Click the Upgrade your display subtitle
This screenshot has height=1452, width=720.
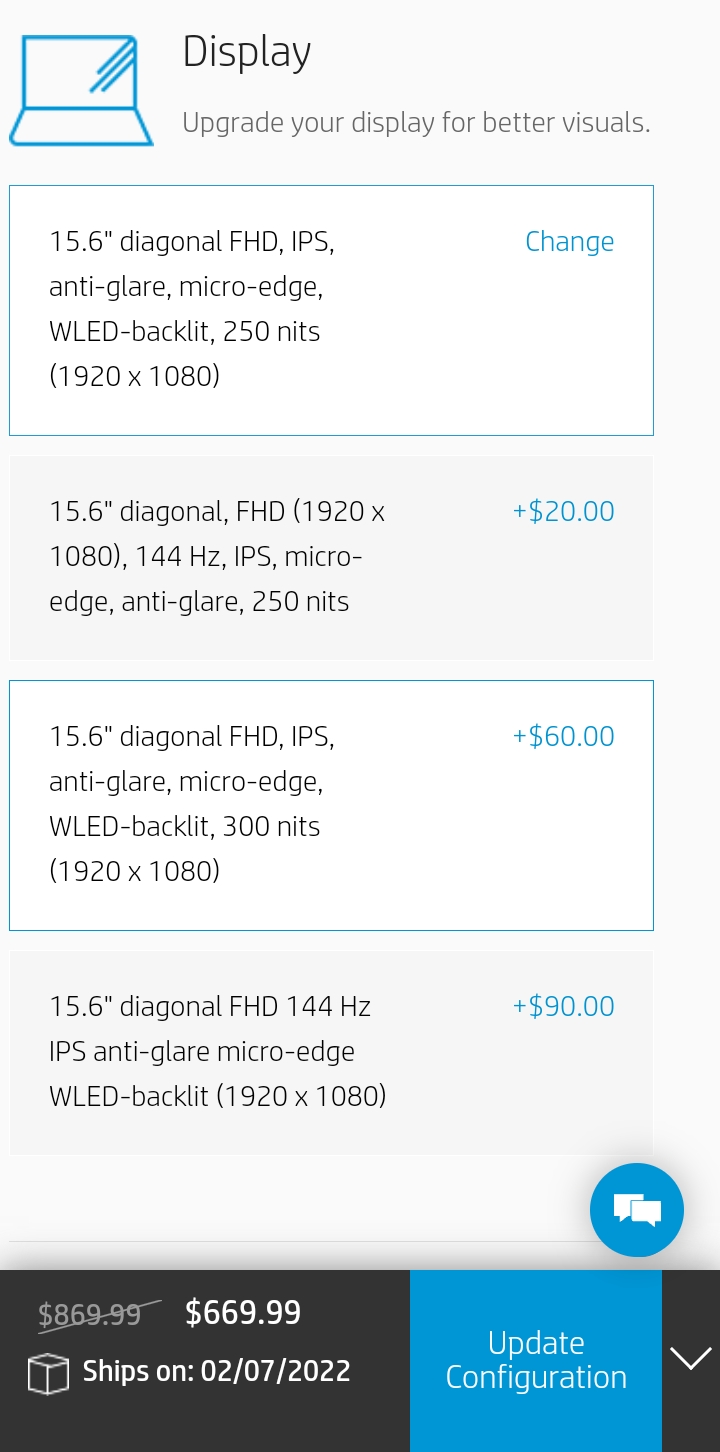(416, 122)
